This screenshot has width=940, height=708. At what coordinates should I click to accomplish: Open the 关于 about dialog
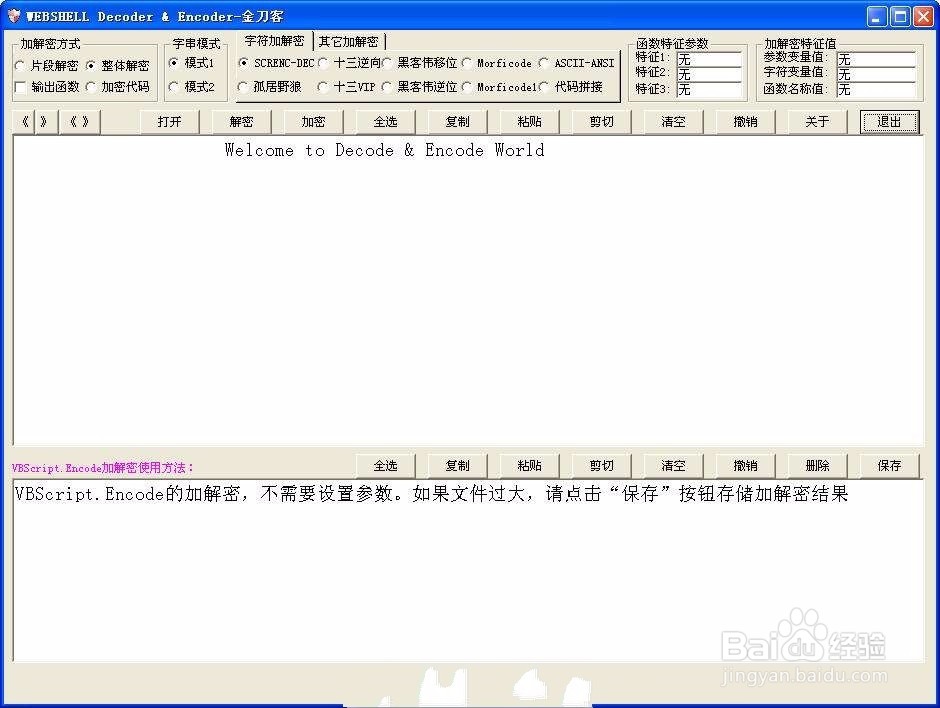(x=817, y=122)
